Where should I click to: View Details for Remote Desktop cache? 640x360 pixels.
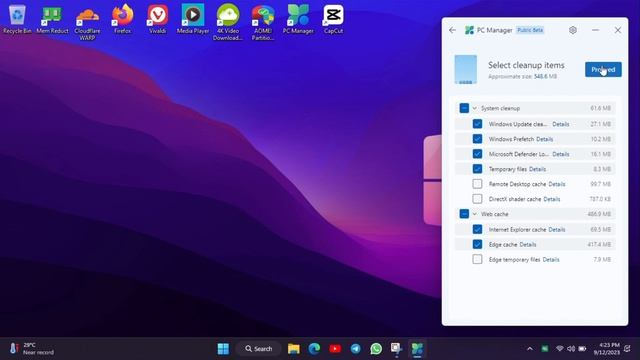pyautogui.click(x=557, y=184)
